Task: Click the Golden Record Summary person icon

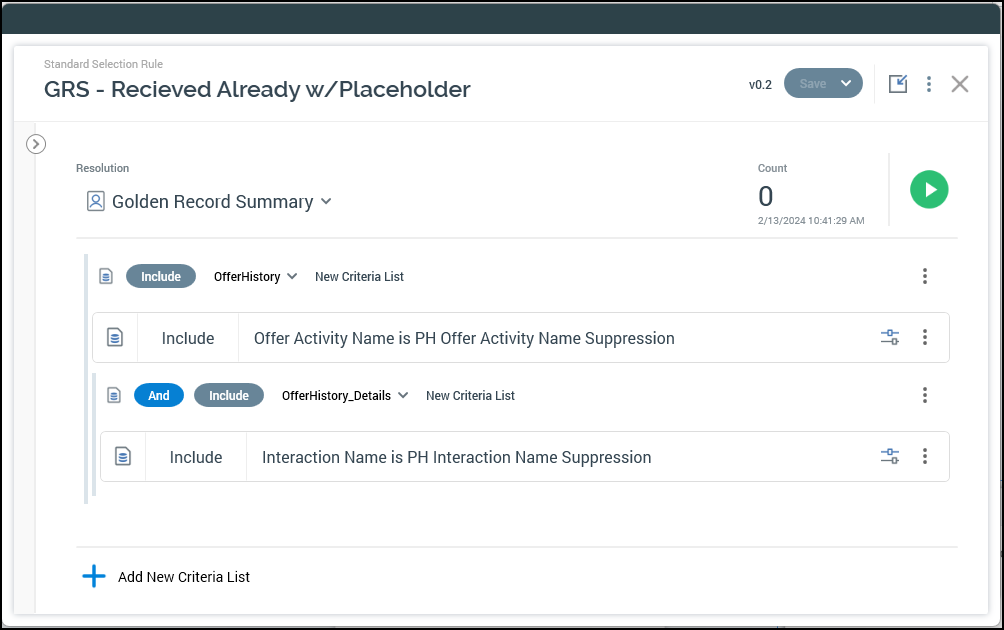Action: pos(96,202)
